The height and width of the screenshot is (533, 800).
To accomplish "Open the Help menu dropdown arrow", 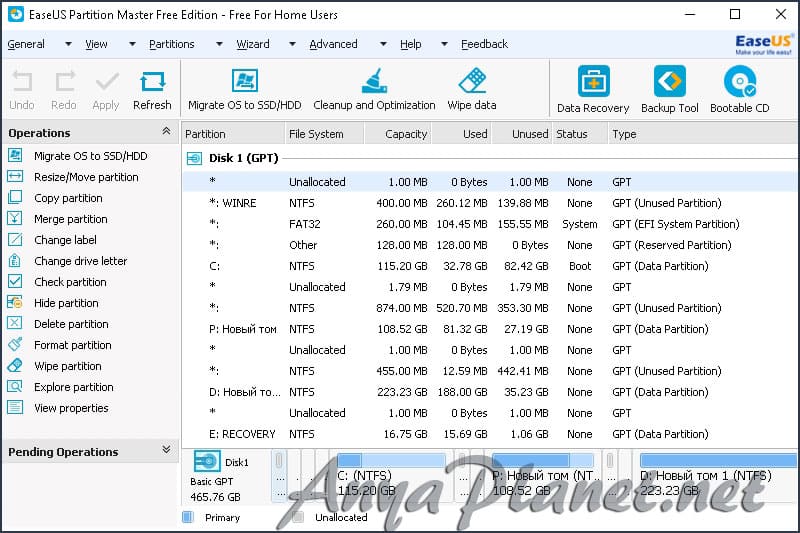I will coord(444,44).
